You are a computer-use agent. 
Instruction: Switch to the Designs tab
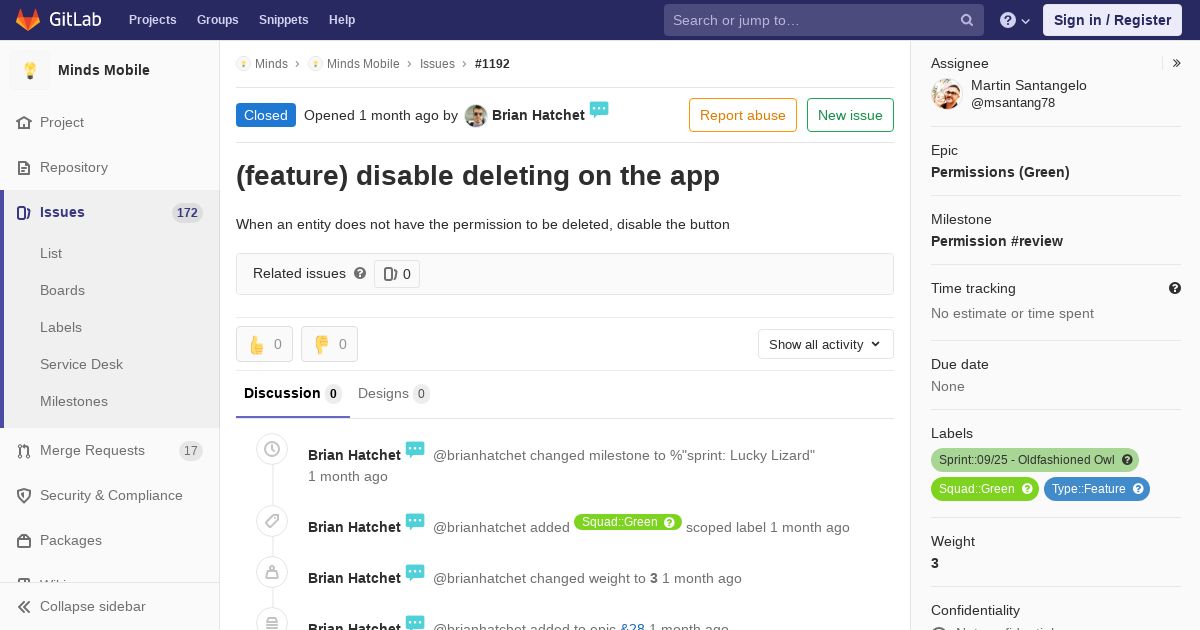coord(394,394)
